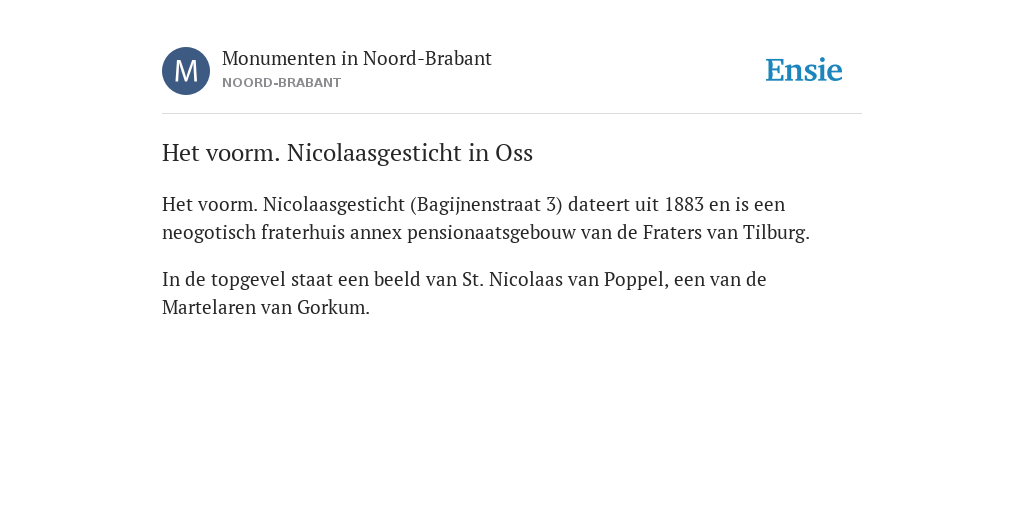Click the horizontal divider line below header
The height and width of the screenshot is (512, 1024).
tap(512, 114)
